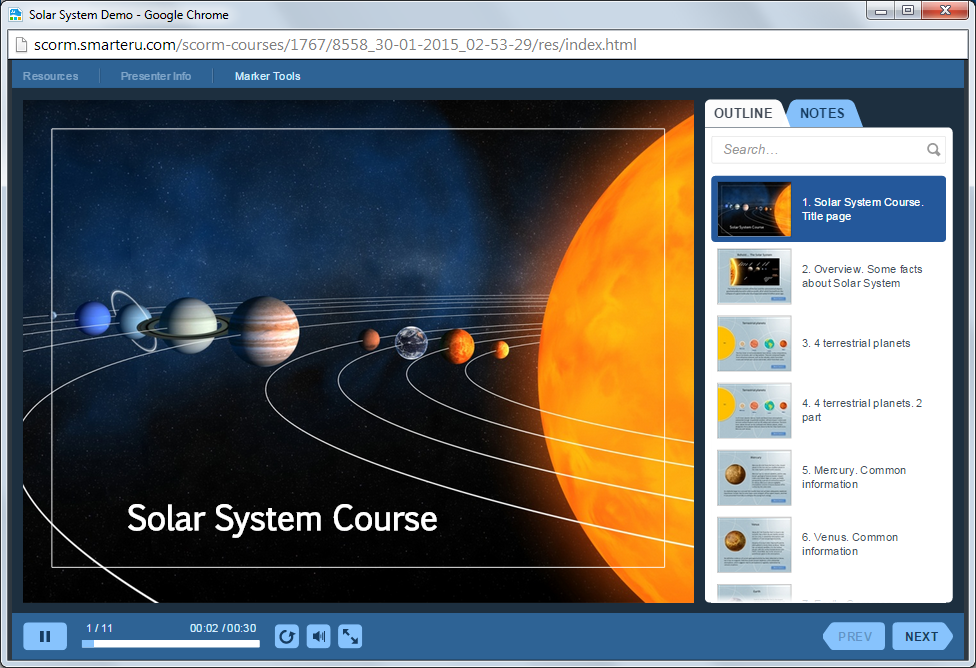Minimize the Chrome window
The height and width of the screenshot is (668, 976).
pos(881,11)
